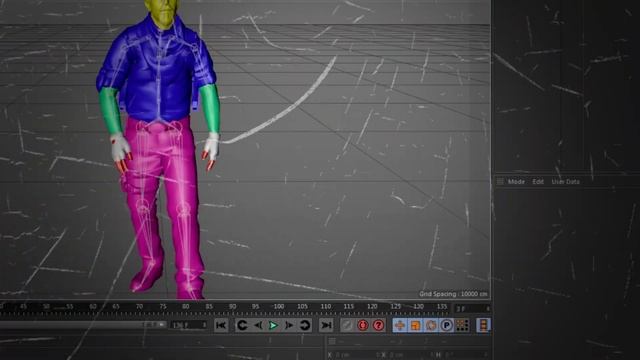Click the Grid Spacing viewport label
This screenshot has width=640, height=360.
pos(453,294)
